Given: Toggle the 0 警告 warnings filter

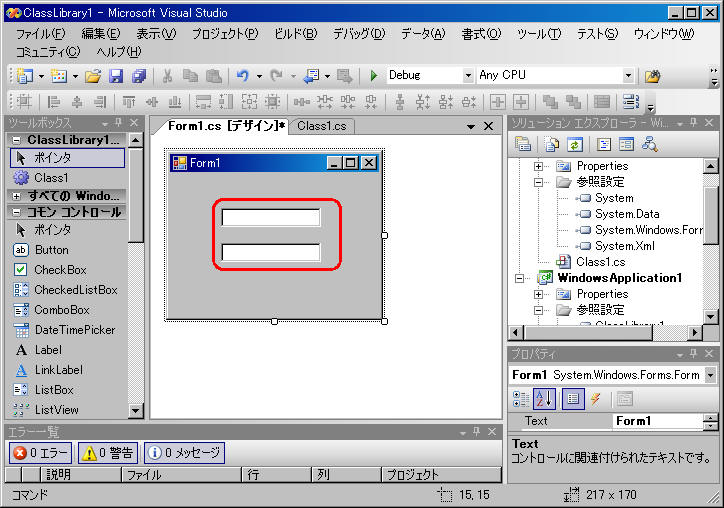Looking at the screenshot, I should (x=108, y=453).
